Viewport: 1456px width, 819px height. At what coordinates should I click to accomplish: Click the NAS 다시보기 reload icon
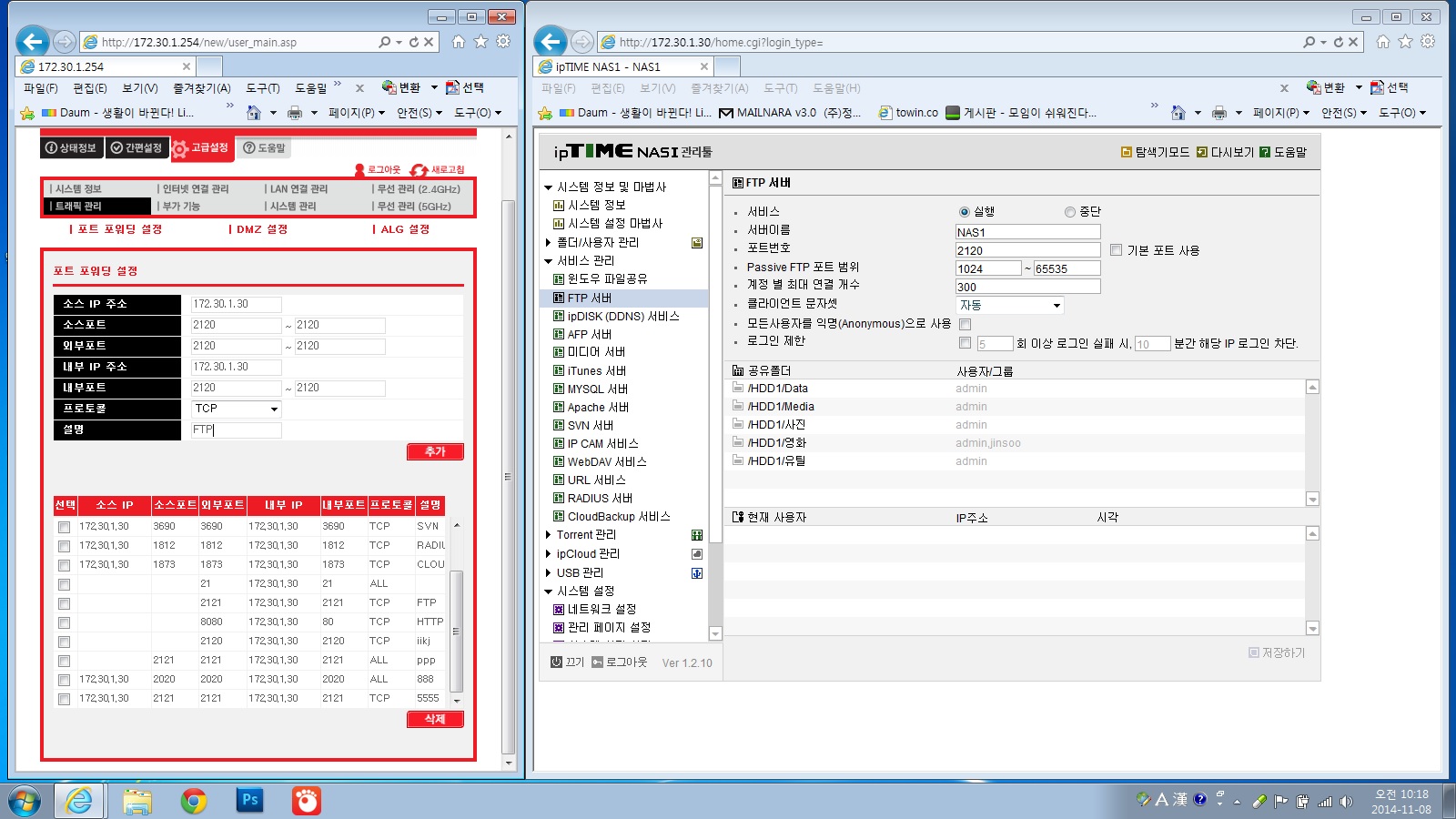tap(1202, 152)
